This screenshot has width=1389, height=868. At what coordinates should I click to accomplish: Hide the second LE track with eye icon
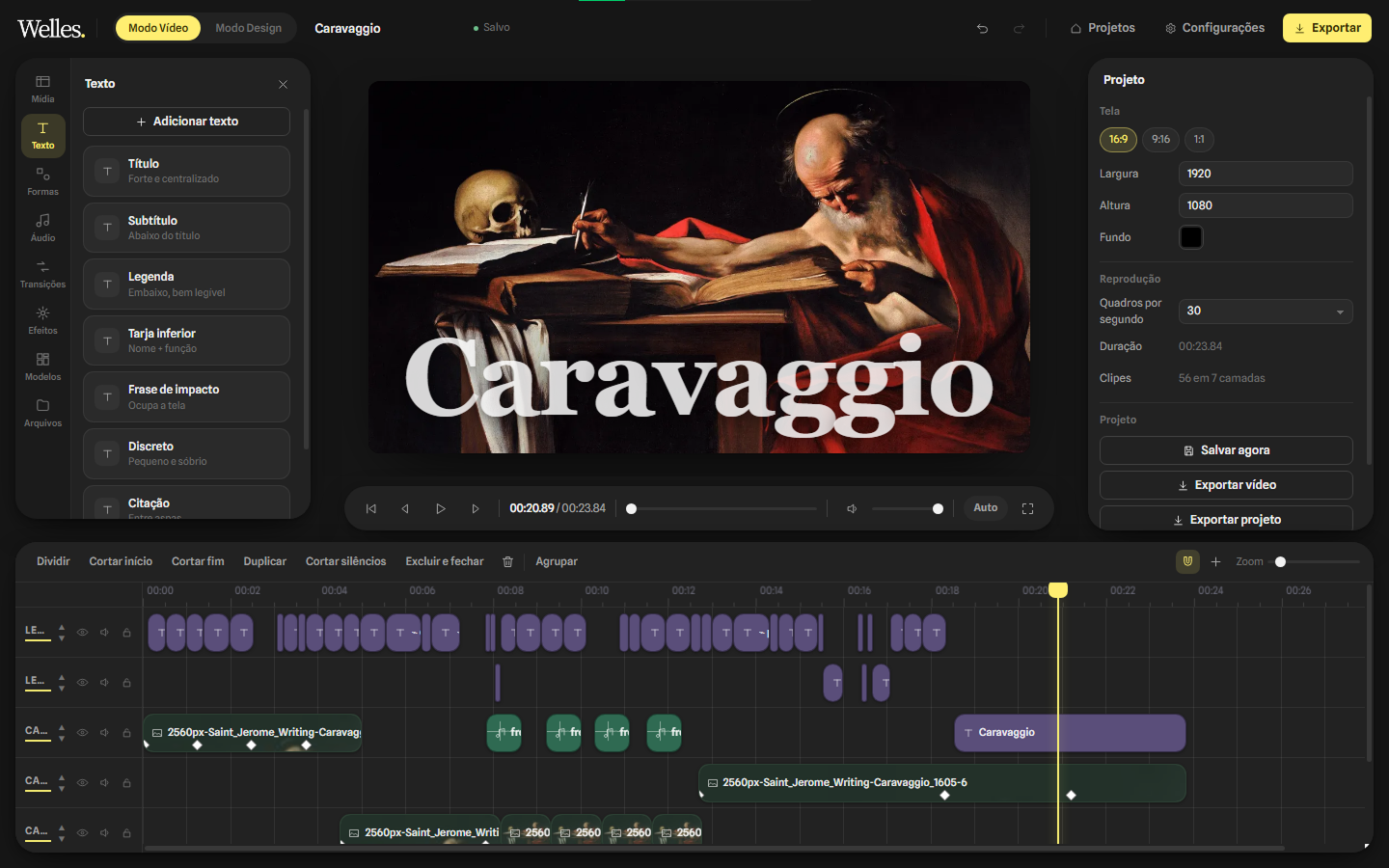82,683
